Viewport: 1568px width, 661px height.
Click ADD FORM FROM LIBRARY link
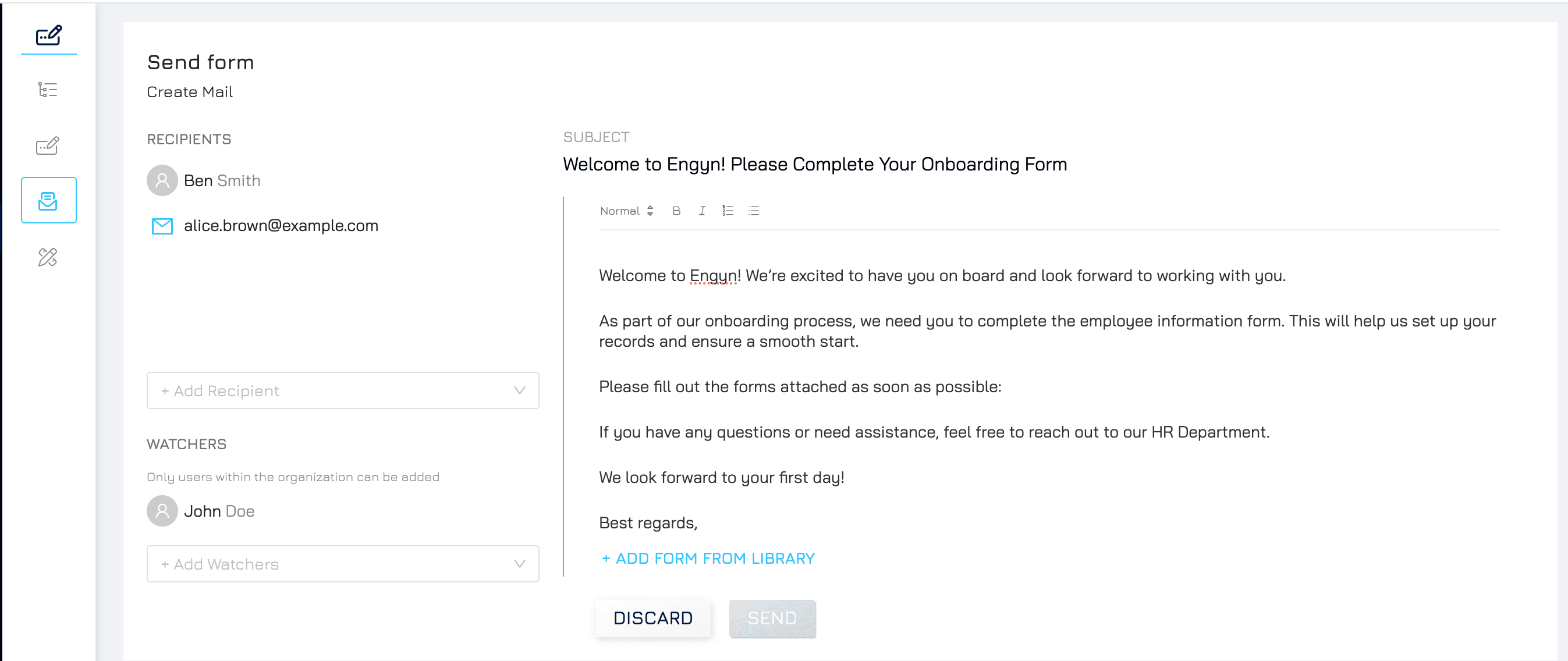point(708,558)
